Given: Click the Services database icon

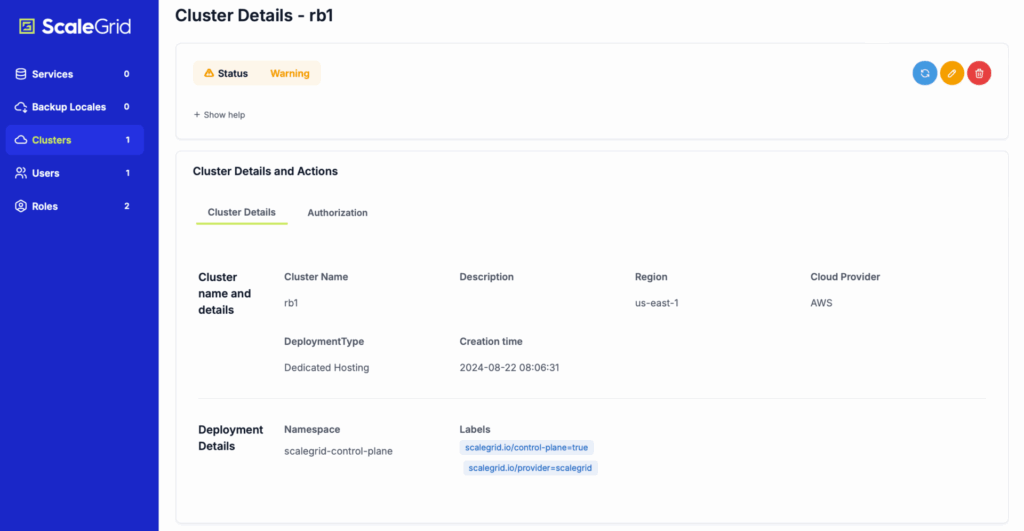Looking at the screenshot, I should [21, 74].
